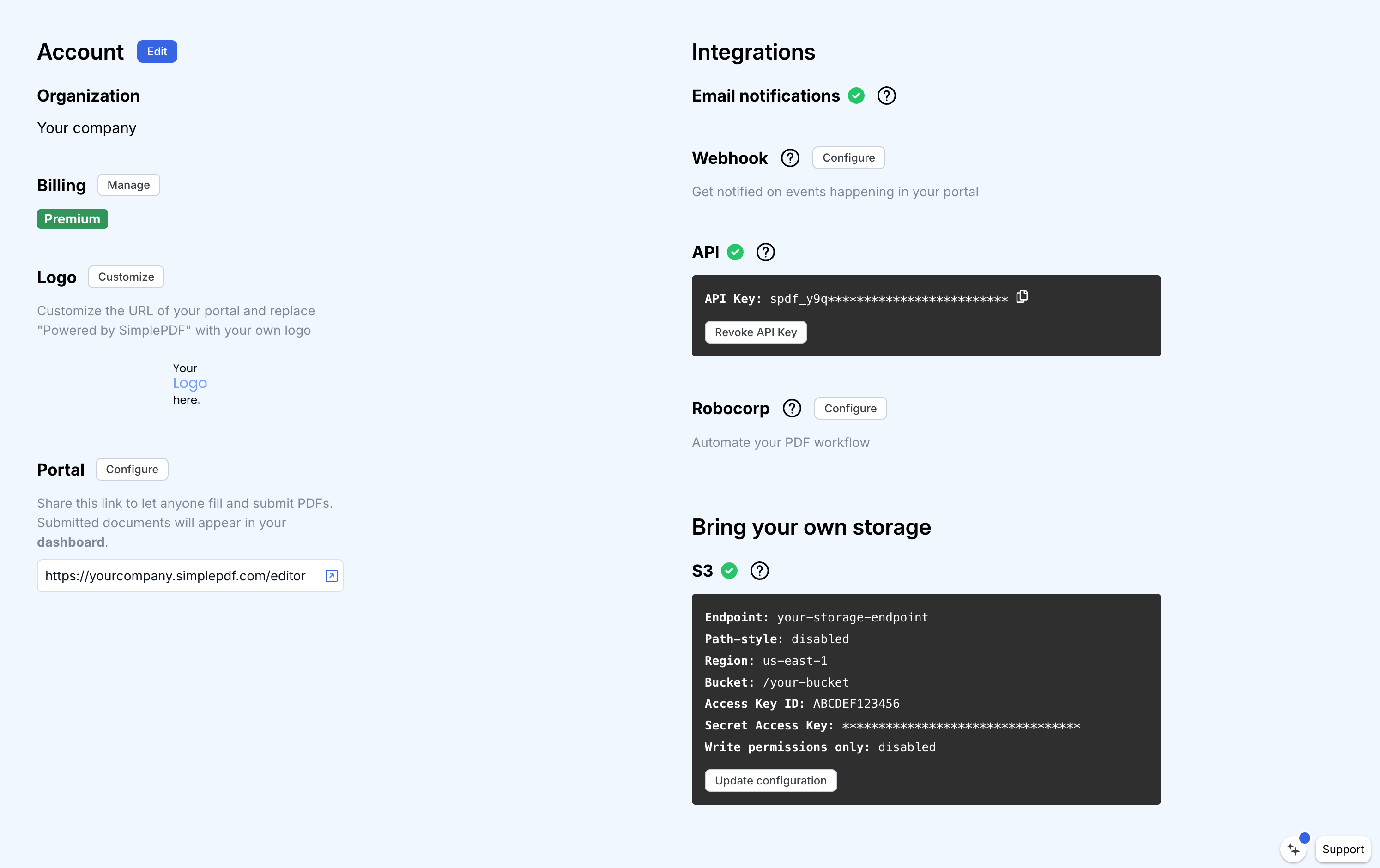Click Update configuration button

point(771,780)
